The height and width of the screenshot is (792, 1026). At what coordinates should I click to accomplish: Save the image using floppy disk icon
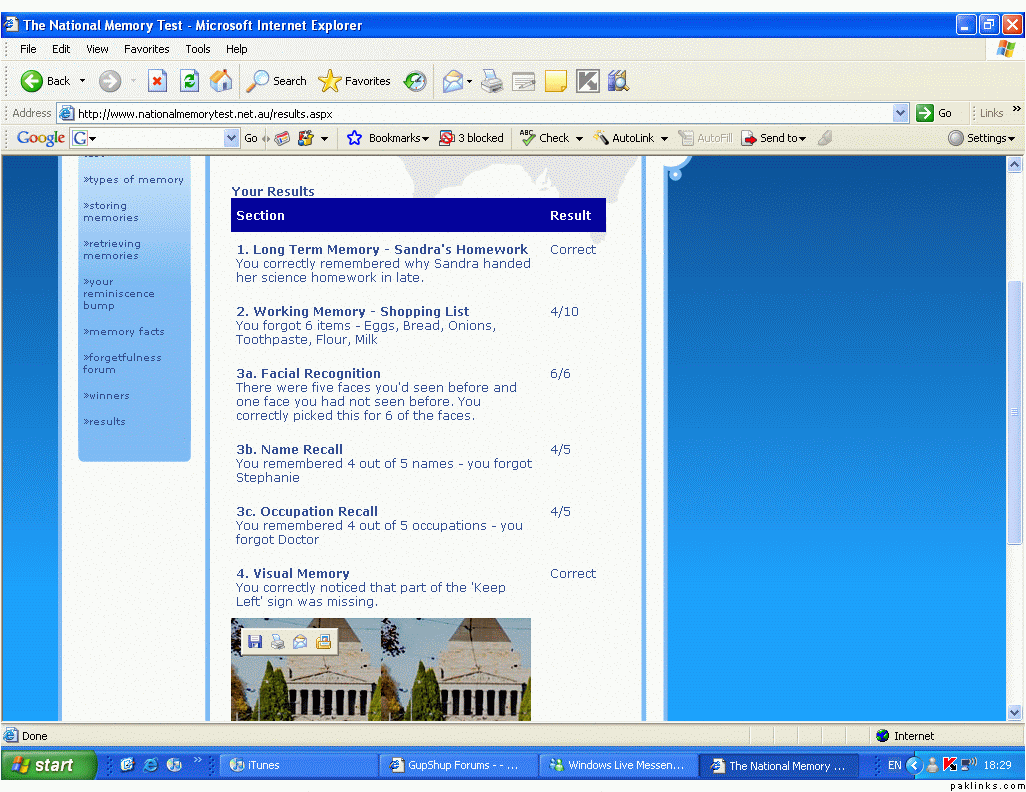tap(255, 642)
